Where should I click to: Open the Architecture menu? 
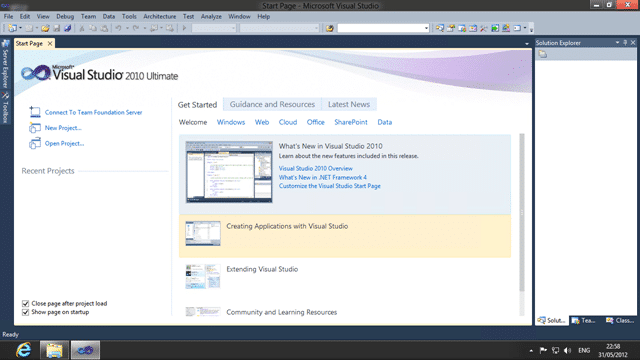tap(160, 16)
